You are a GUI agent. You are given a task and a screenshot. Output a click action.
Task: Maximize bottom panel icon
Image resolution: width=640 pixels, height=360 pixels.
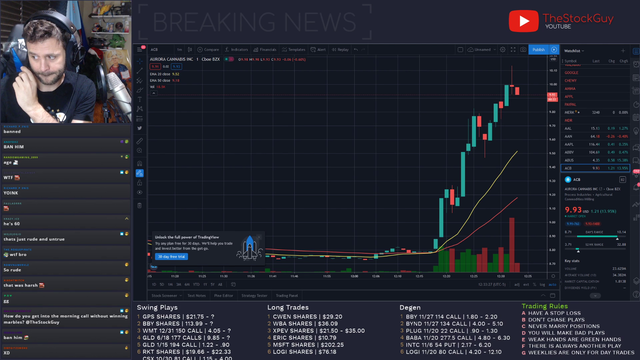pyautogui.click(x=553, y=296)
